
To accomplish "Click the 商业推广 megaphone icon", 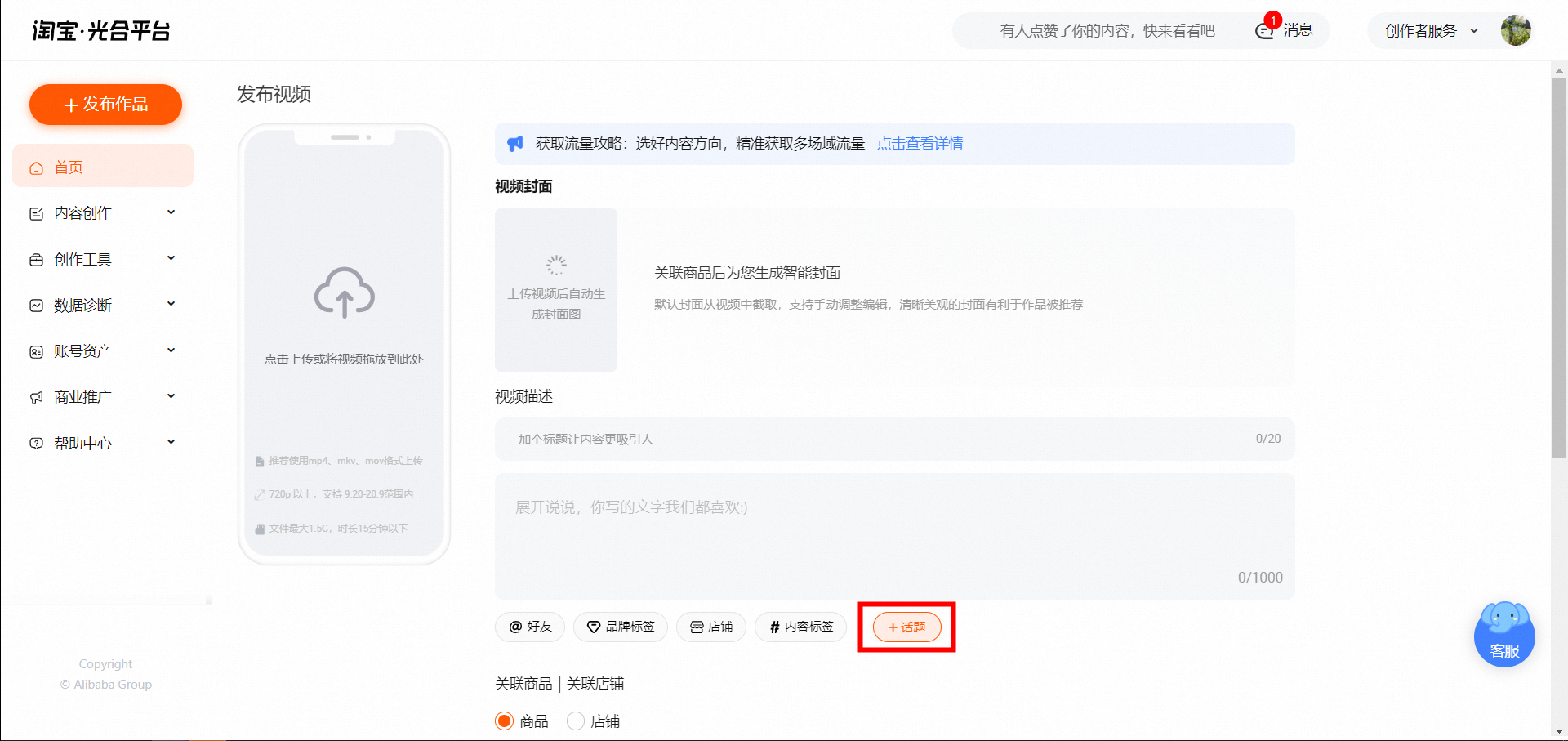I will click(36, 397).
